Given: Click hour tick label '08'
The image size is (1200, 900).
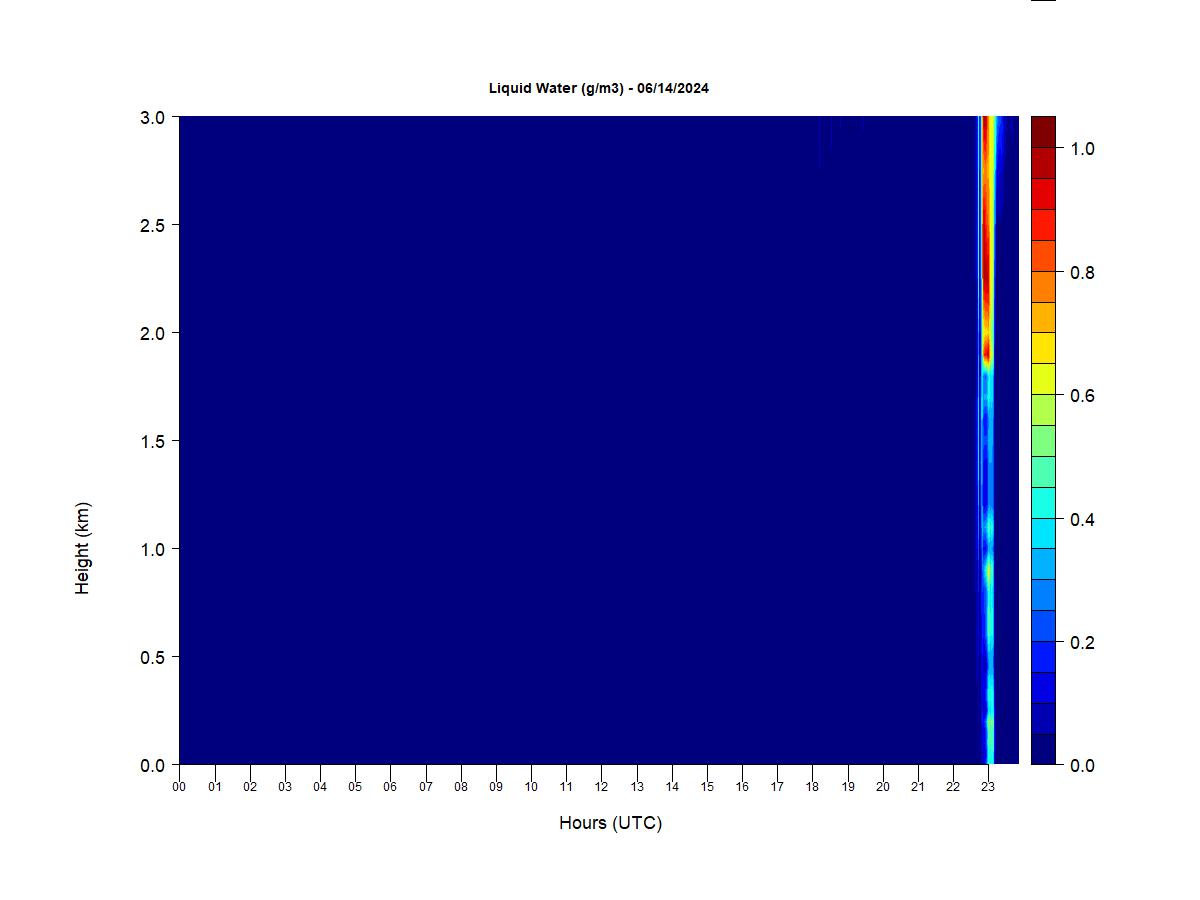Looking at the screenshot, I should 461,786.
